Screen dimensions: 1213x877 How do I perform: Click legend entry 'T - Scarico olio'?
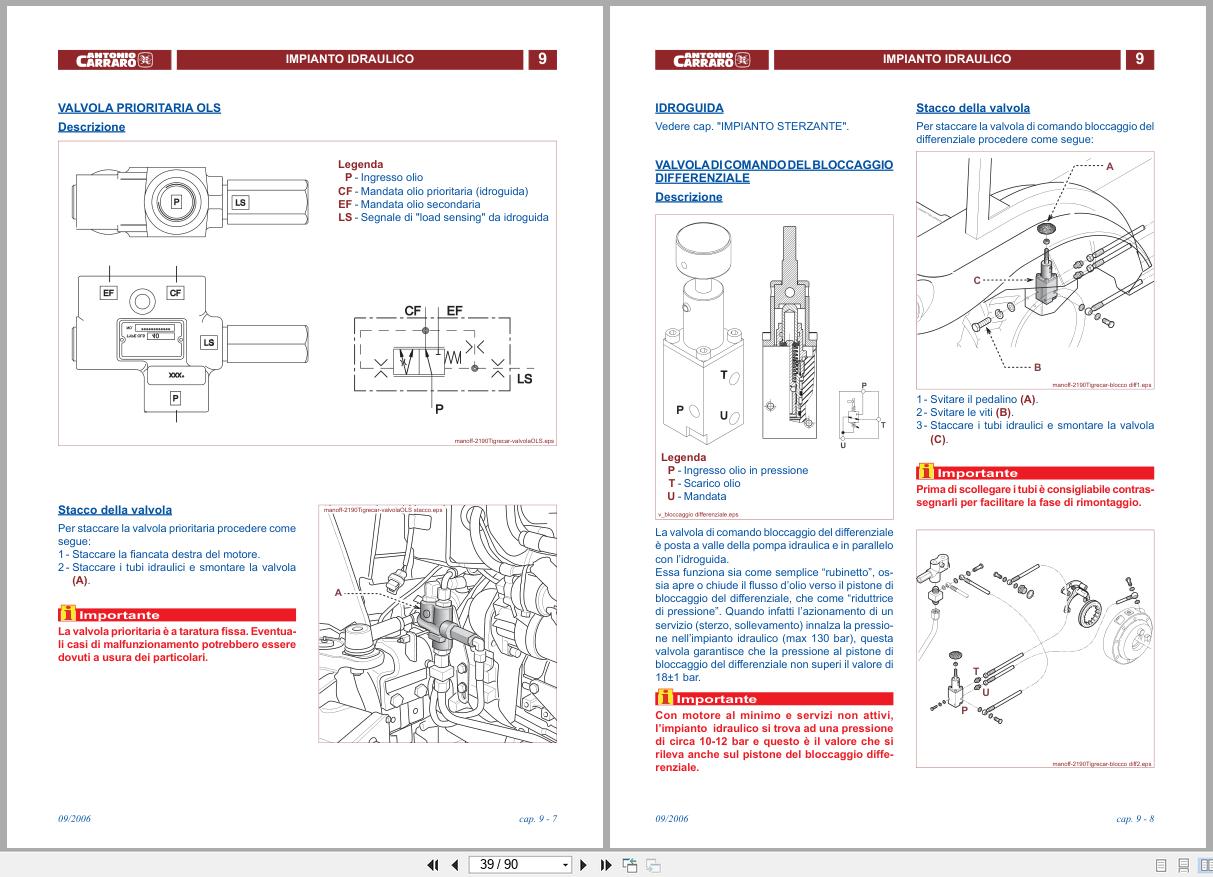click(704, 483)
